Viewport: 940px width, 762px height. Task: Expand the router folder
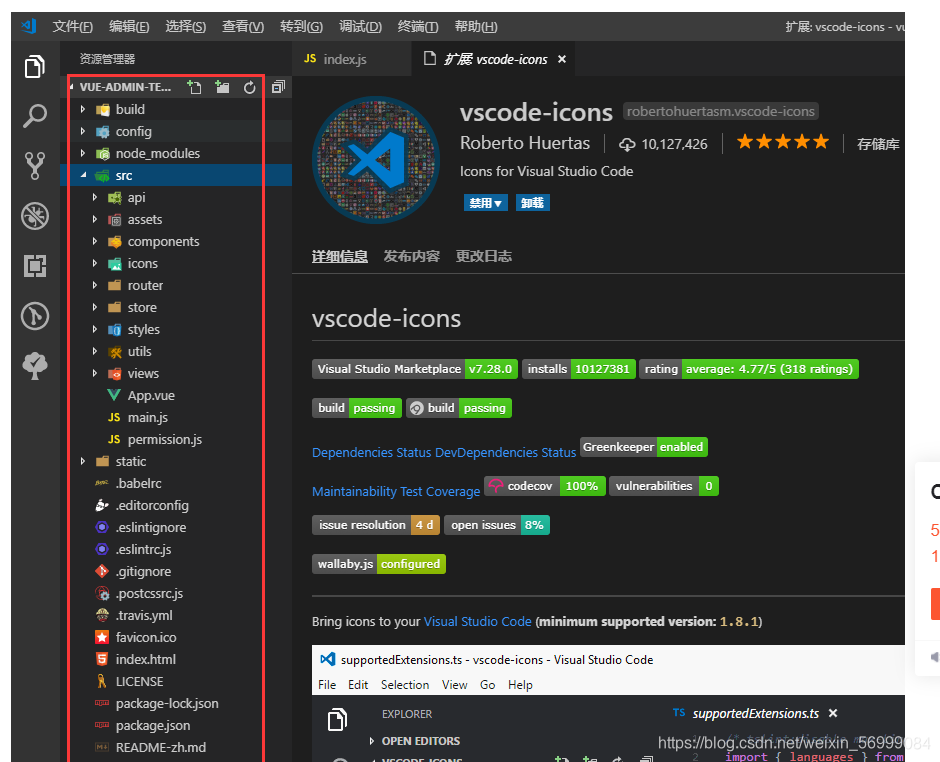95,285
